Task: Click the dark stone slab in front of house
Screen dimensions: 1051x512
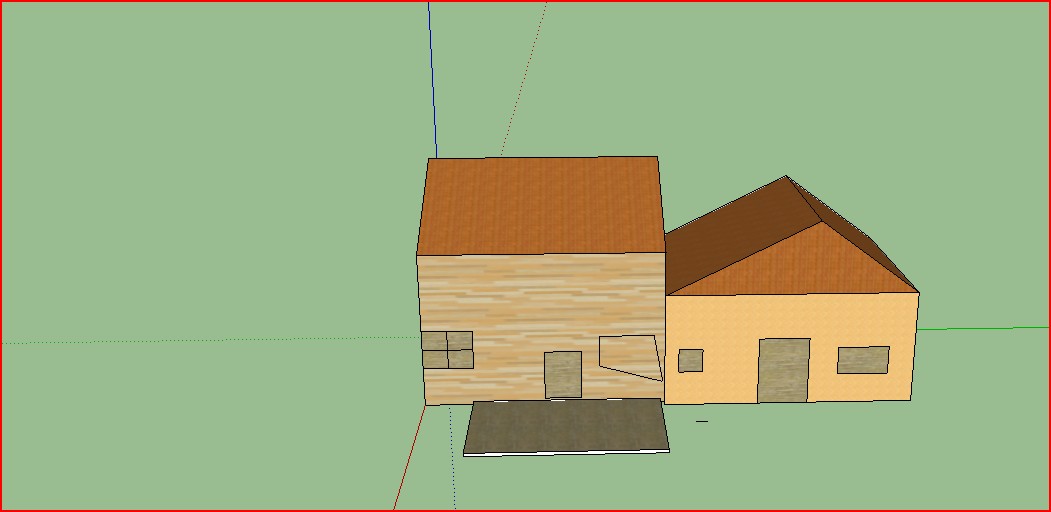Action: tap(566, 426)
